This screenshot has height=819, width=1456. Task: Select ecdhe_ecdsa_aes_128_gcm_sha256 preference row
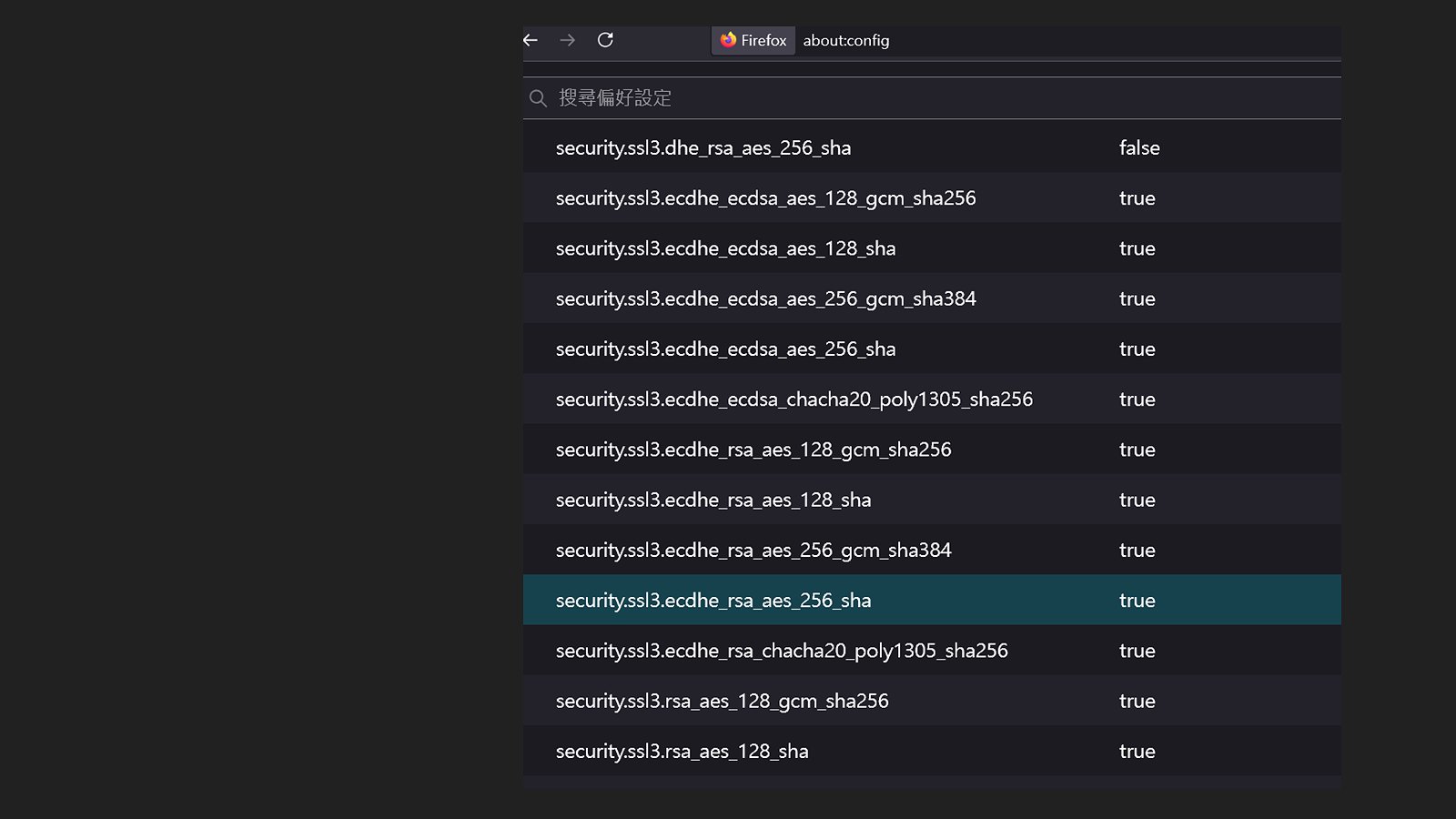click(765, 198)
